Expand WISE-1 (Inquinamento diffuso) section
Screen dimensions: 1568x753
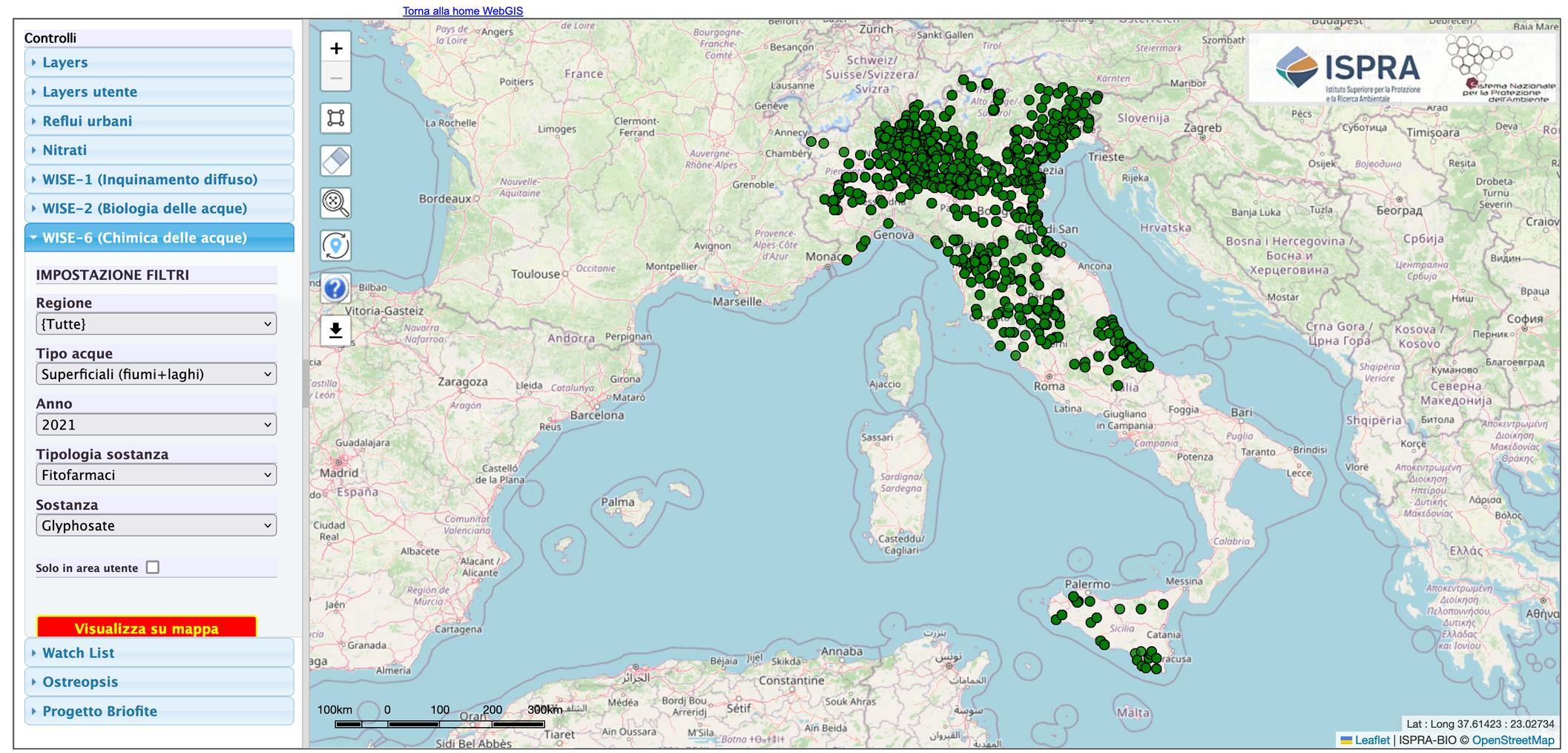point(159,180)
